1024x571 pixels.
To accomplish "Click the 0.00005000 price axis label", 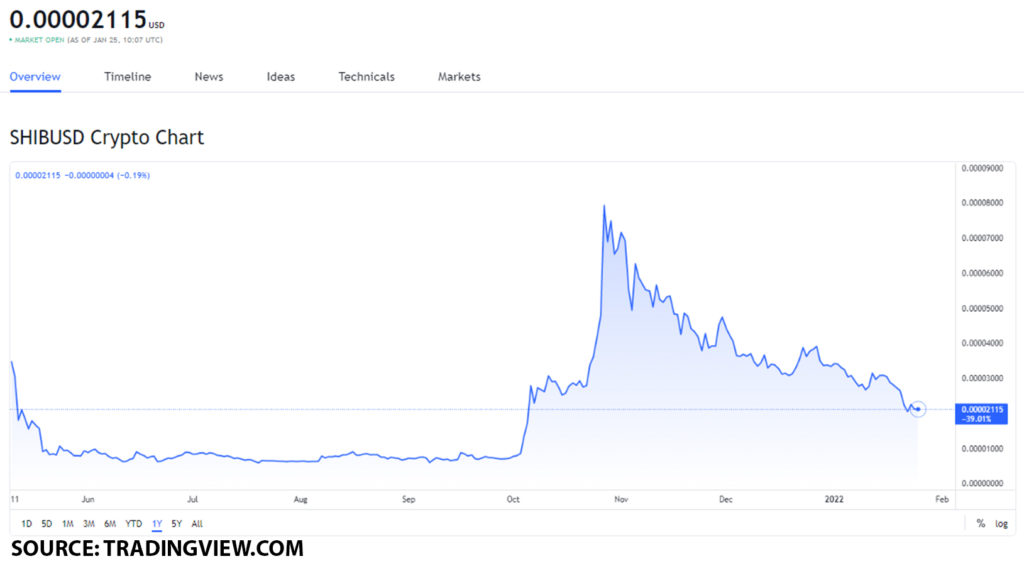I will (982, 308).
